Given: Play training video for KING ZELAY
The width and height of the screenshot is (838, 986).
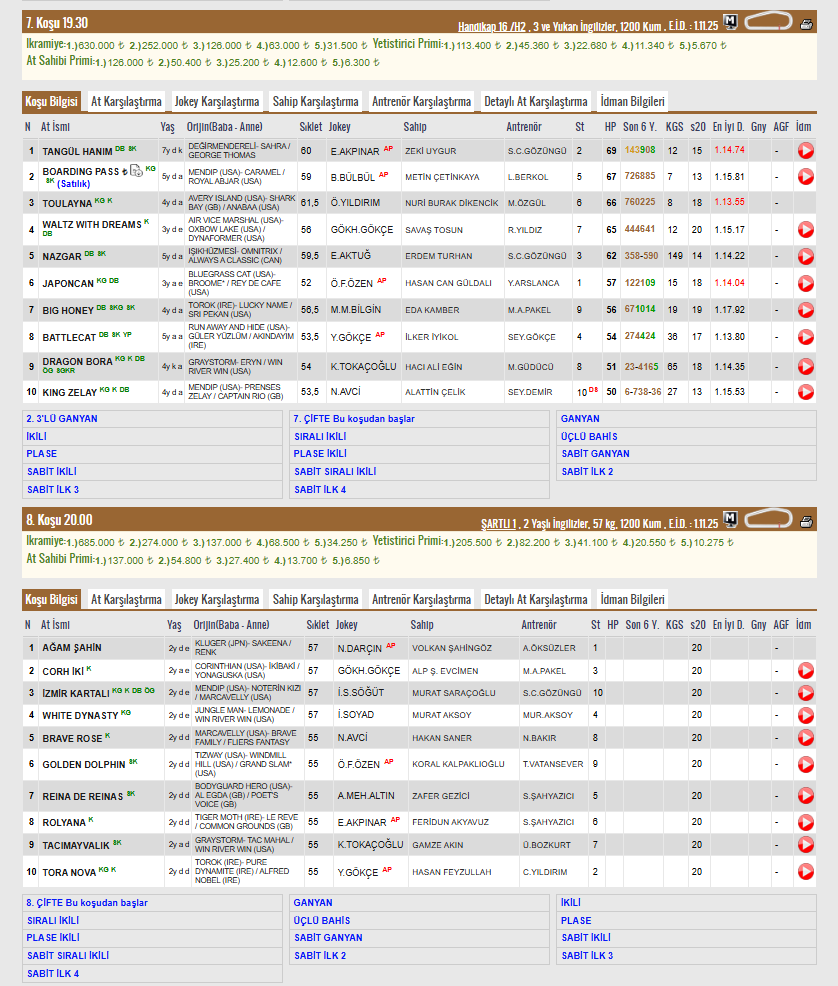Looking at the screenshot, I should 805,392.
